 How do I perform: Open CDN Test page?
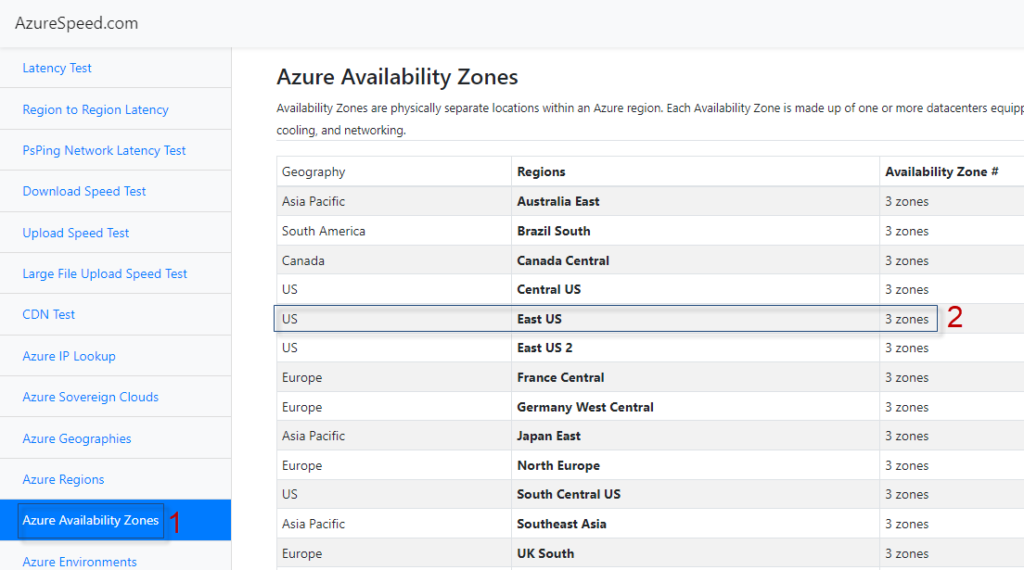(x=48, y=314)
